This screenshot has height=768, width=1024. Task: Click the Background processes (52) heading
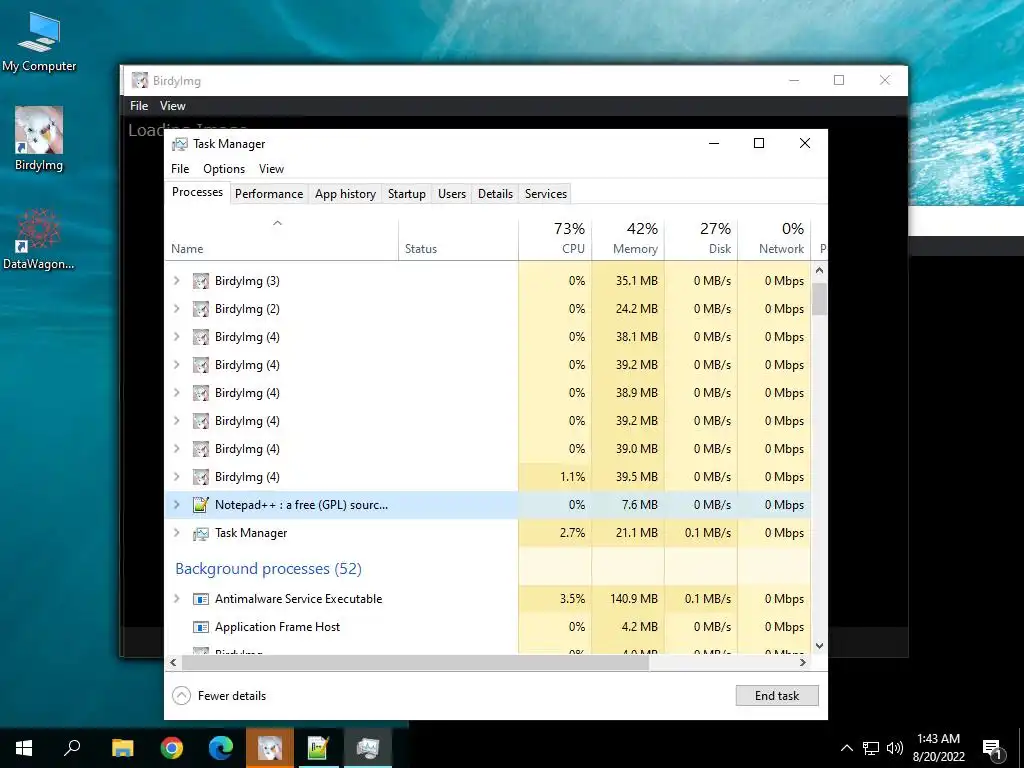pyautogui.click(x=268, y=569)
